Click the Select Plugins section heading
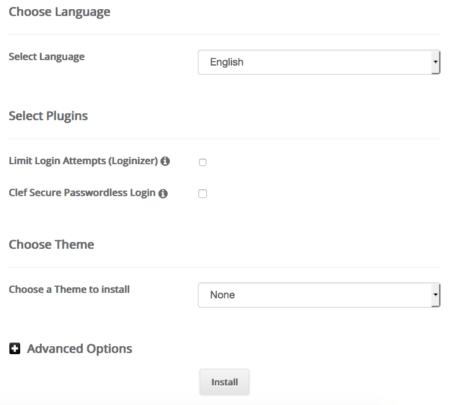 point(48,116)
